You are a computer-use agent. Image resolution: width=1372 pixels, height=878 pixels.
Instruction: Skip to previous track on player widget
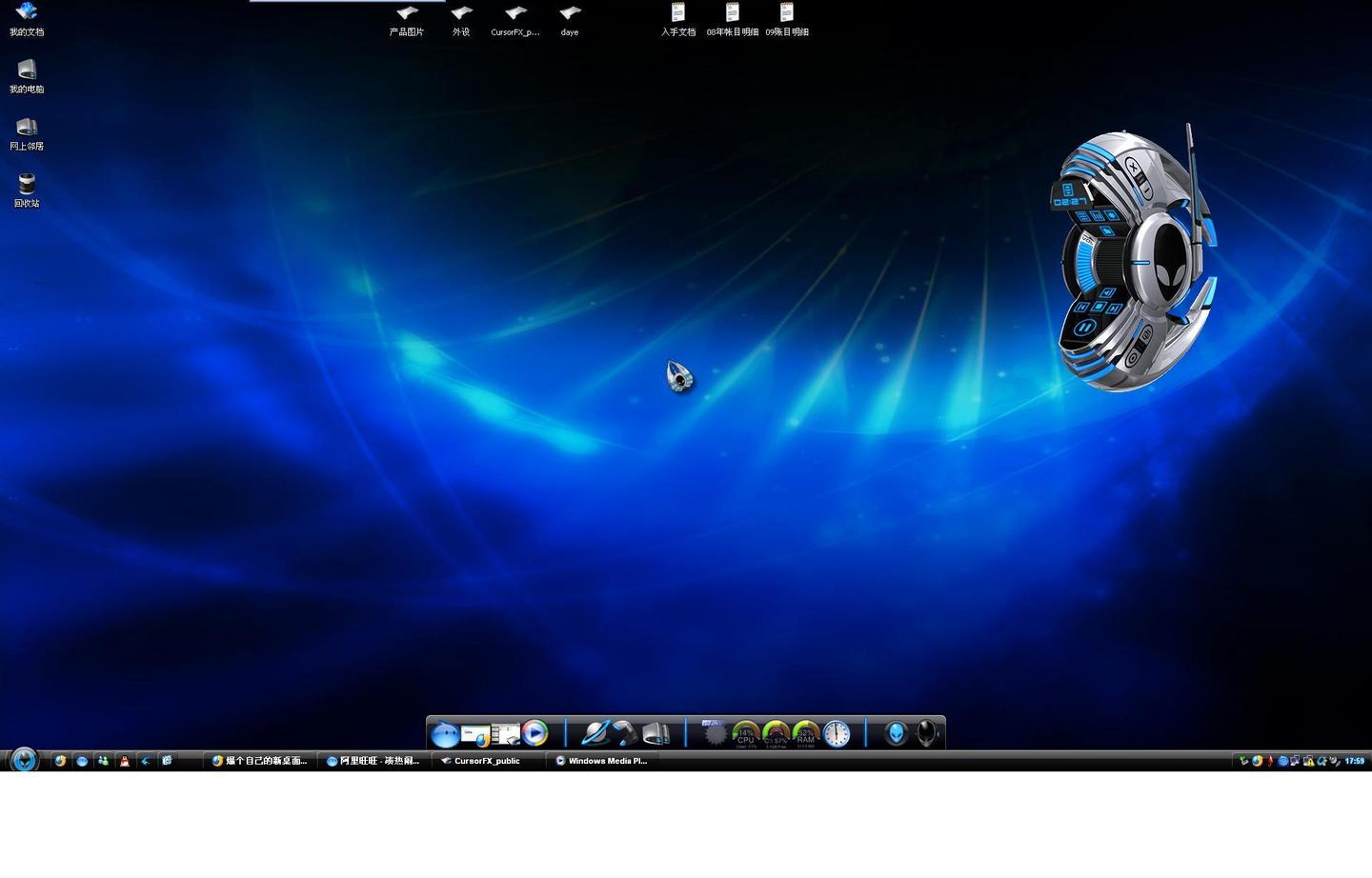tap(1080, 307)
